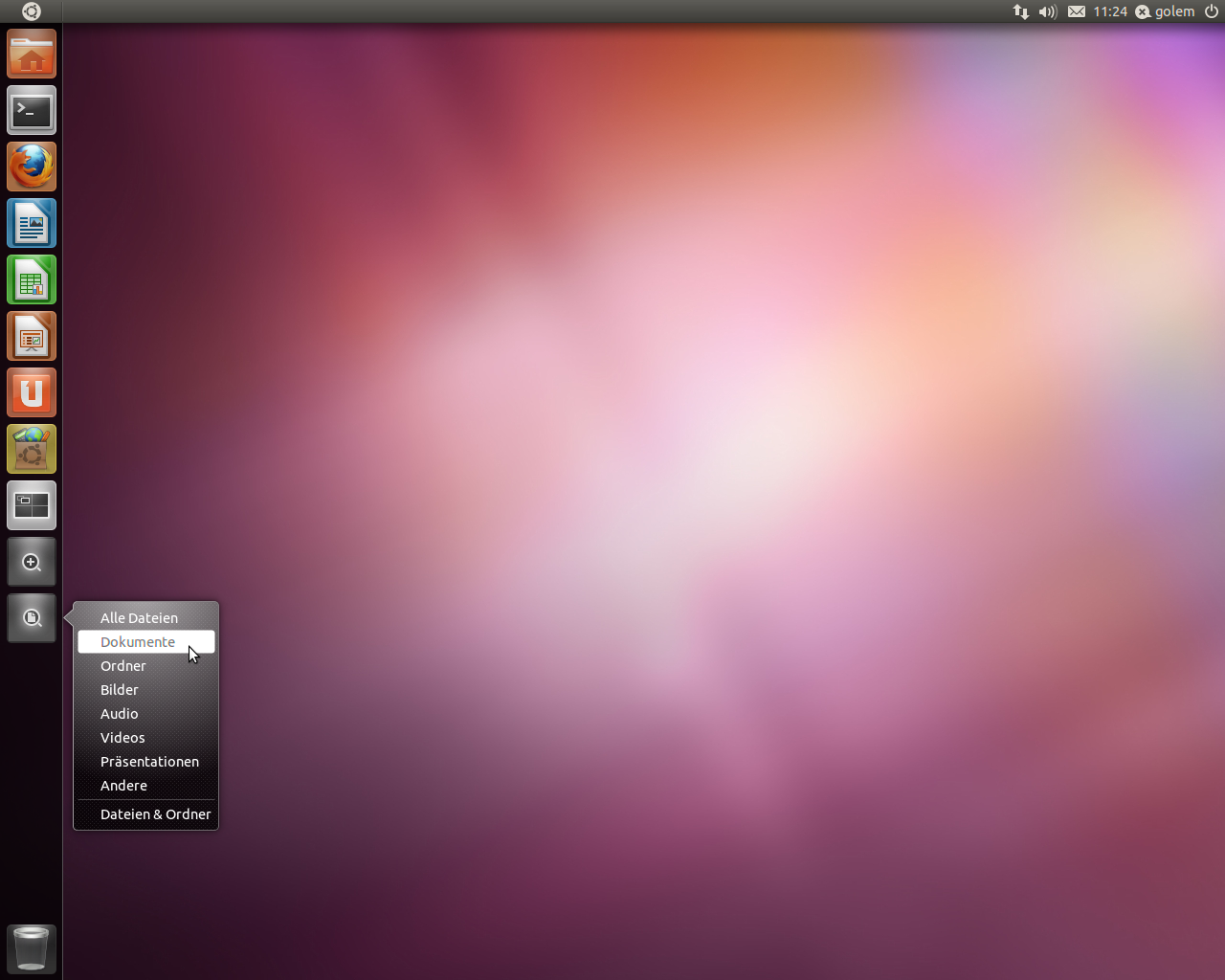
Task: Click the Ubuntu logo Dash button
Action: pos(31,11)
